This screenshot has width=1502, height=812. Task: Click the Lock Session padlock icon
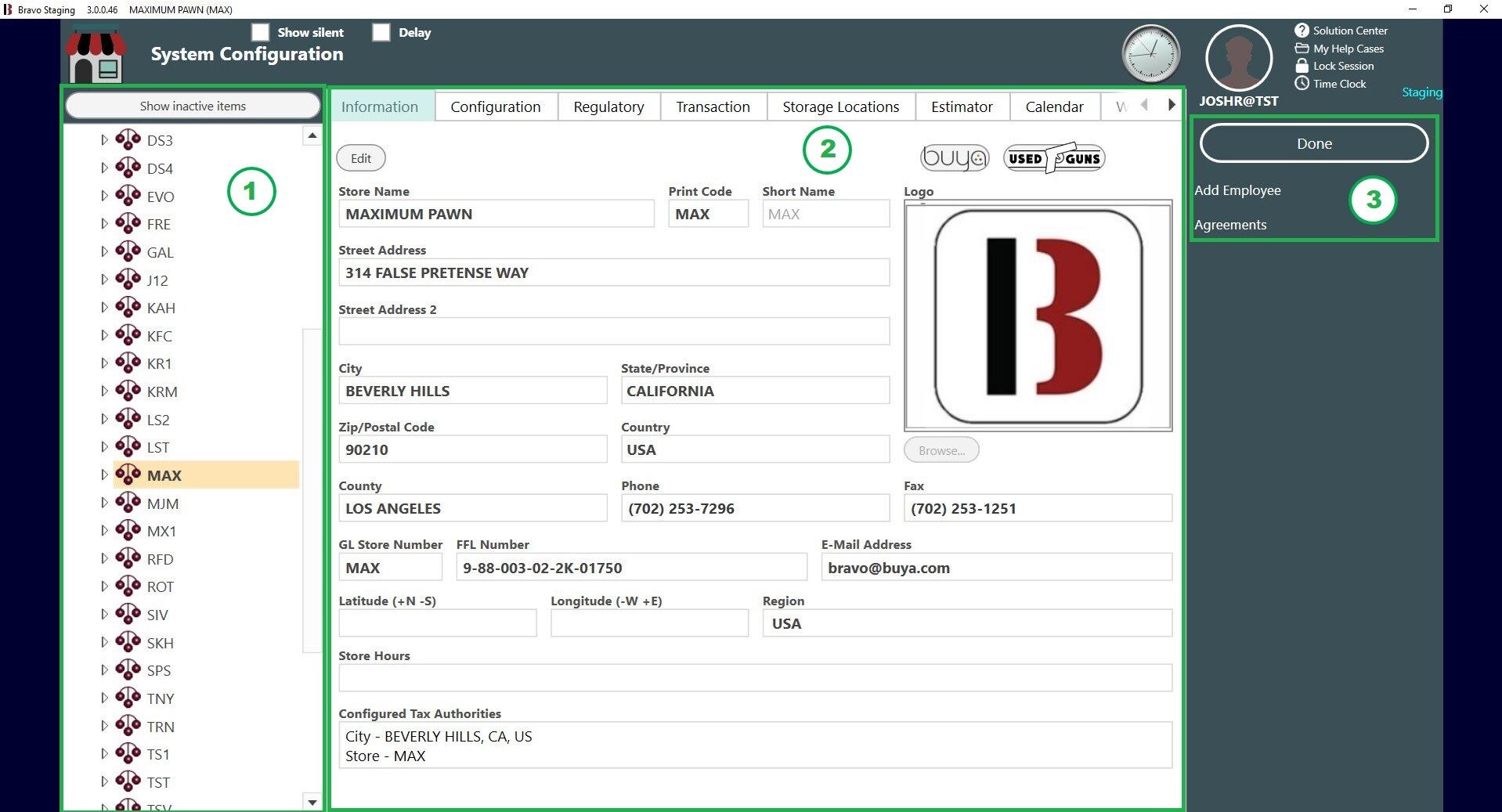point(1302,66)
